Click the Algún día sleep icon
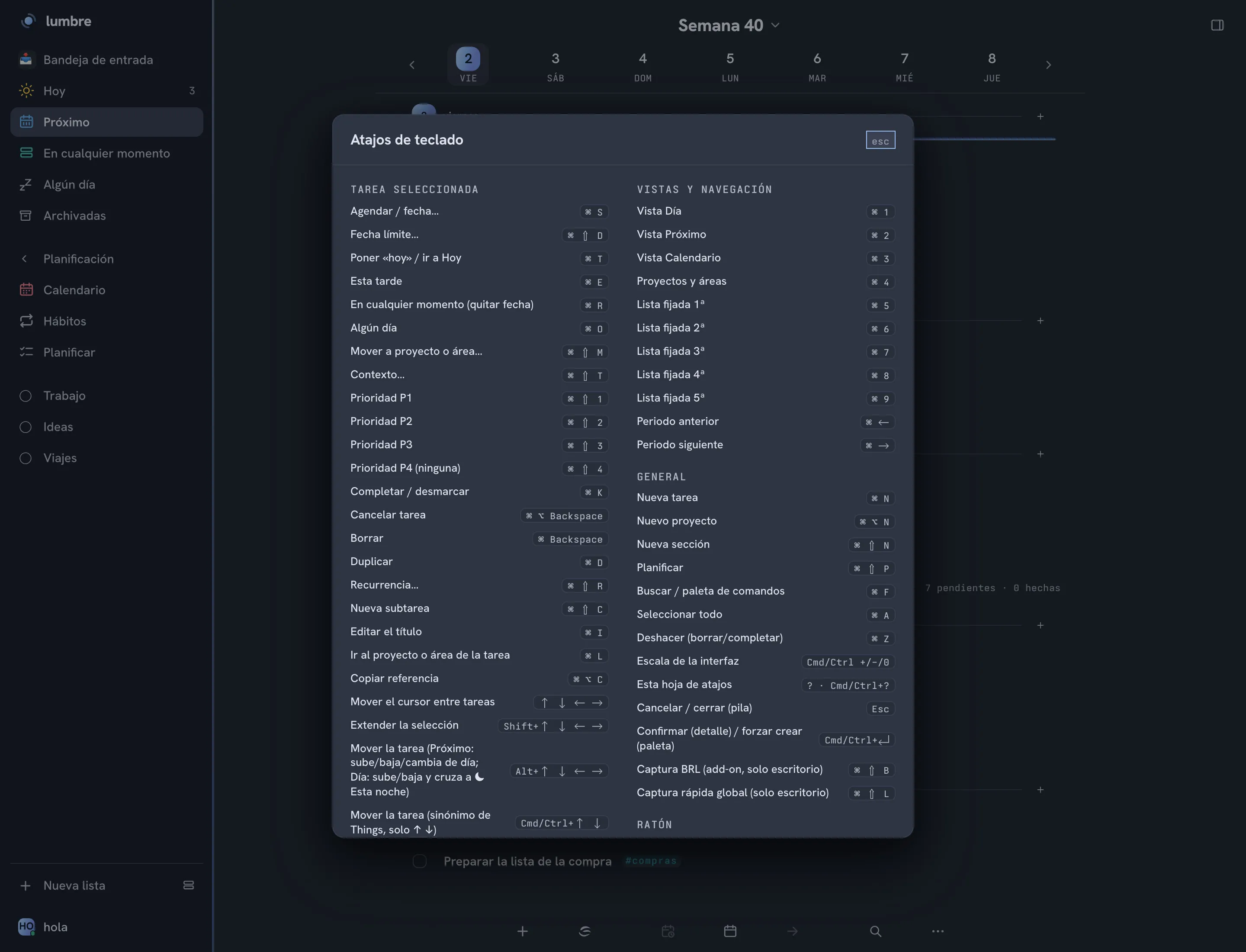Screen dimensions: 1246x952 pos(26,184)
